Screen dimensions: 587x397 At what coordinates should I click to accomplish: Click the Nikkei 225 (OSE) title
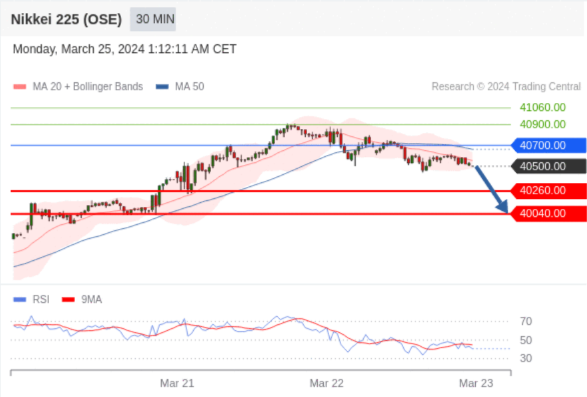(x=66, y=19)
